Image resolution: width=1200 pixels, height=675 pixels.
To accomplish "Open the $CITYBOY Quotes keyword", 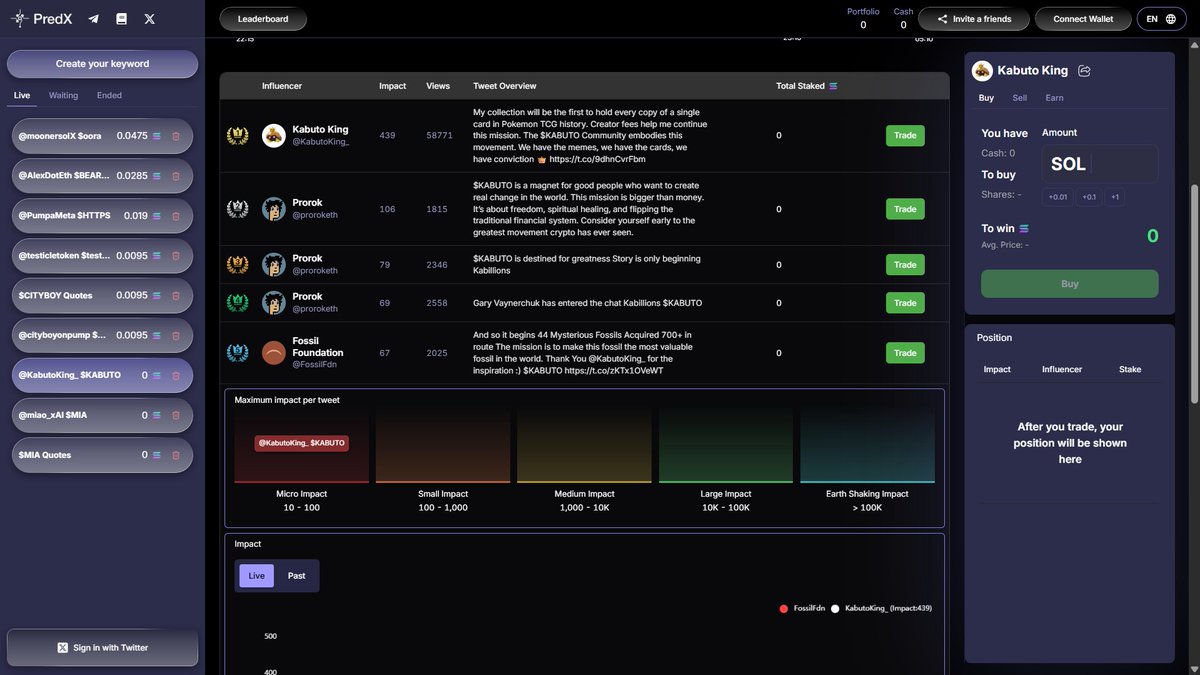I will coord(102,296).
